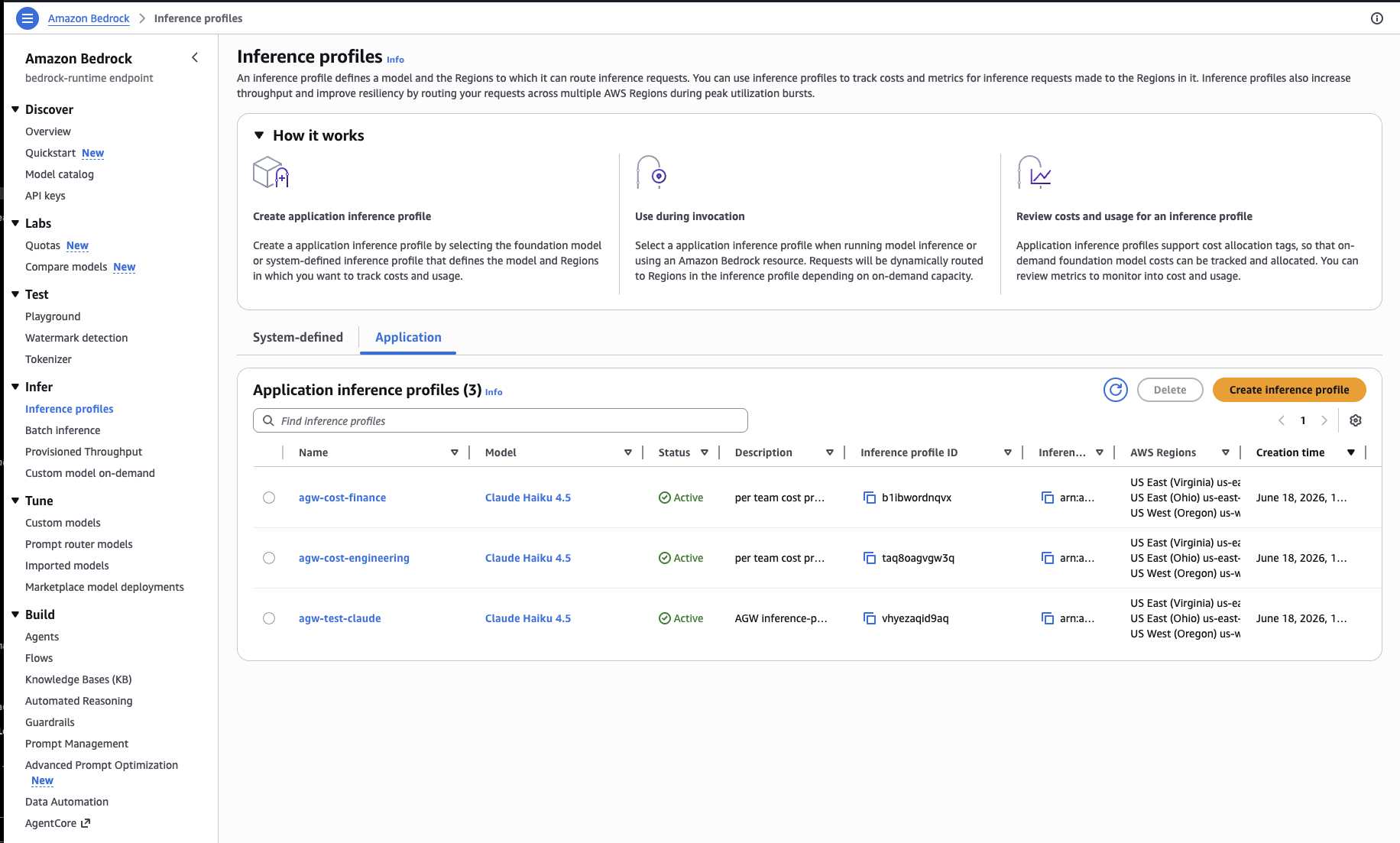Open Playground in side navigation

point(53,316)
